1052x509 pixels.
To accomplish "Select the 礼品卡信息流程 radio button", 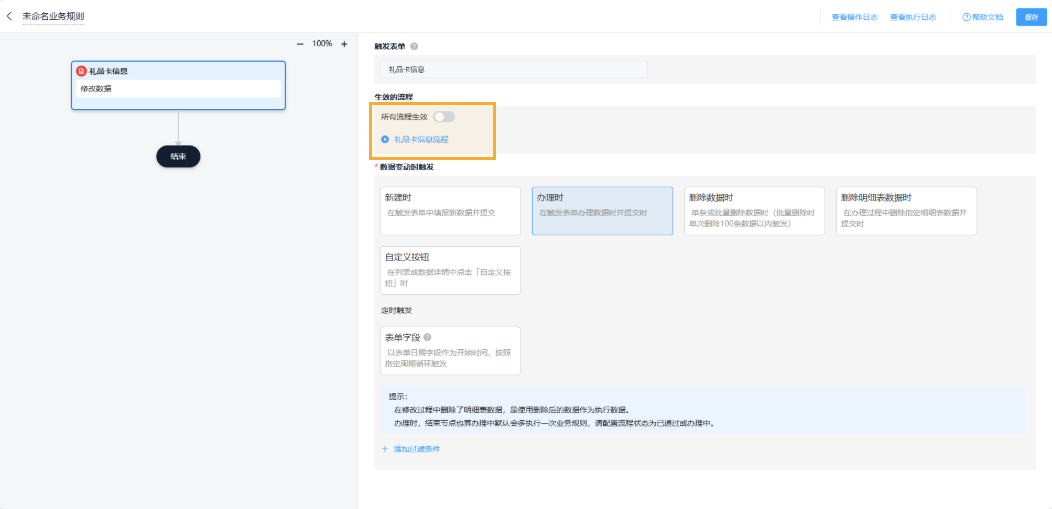I will tap(385, 139).
